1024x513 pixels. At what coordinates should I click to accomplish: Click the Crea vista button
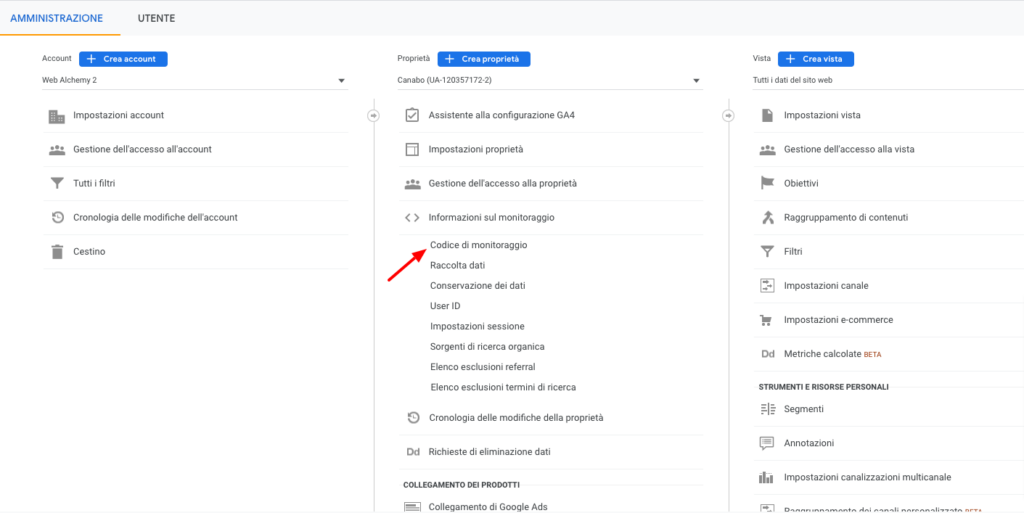(816, 59)
